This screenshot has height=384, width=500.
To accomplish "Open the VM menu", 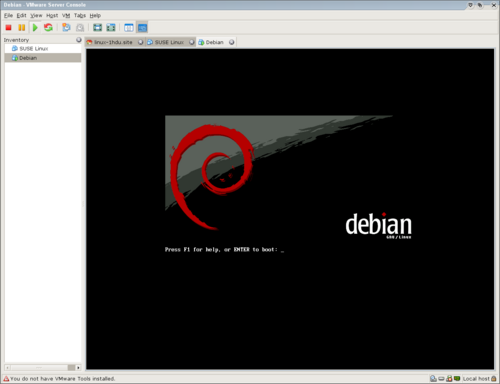I will 66,15.
